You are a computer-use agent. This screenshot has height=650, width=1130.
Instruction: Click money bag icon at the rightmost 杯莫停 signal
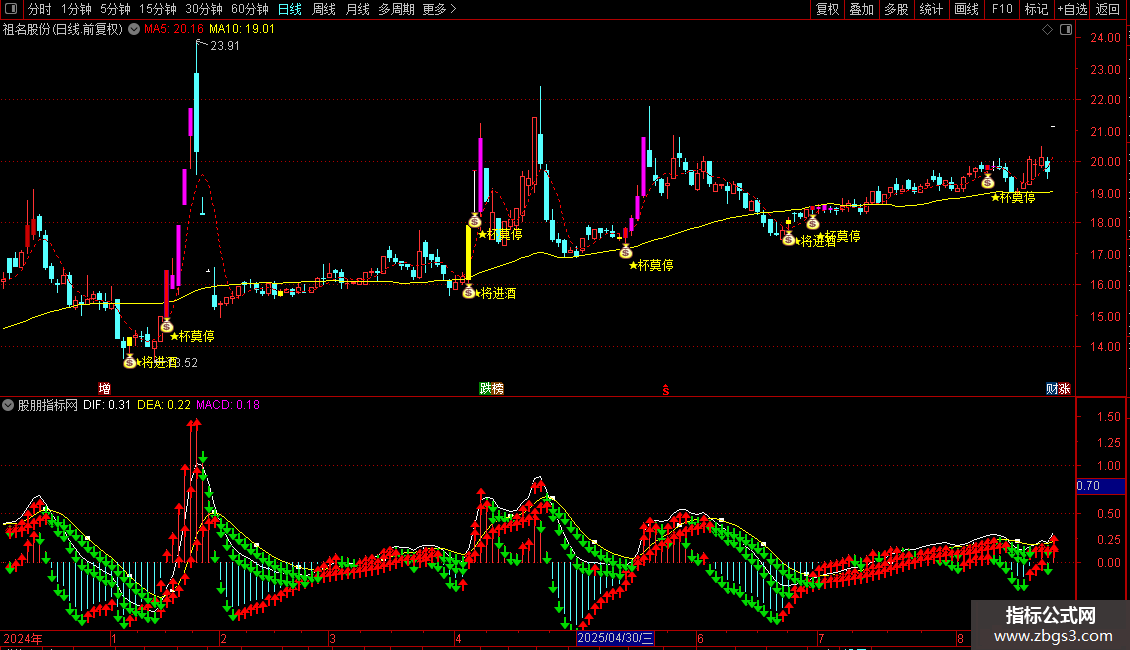tap(988, 182)
